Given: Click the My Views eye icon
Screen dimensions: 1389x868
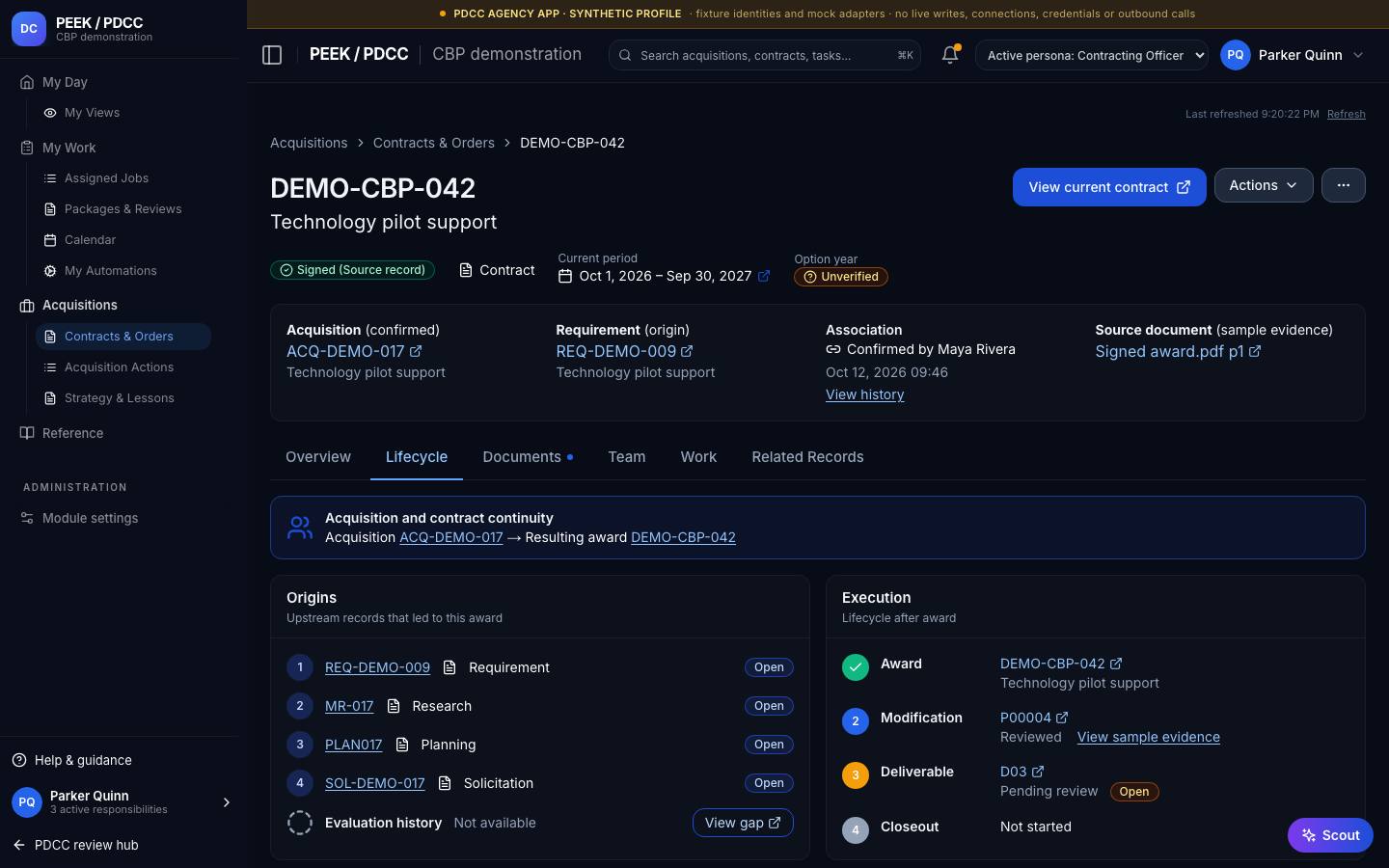Looking at the screenshot, I should 50,113.
